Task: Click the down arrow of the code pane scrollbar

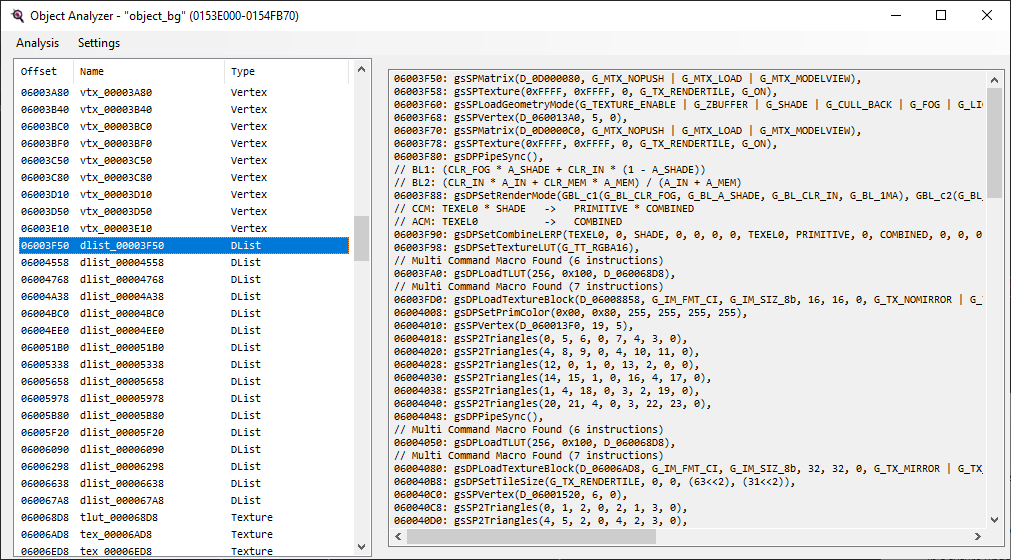Action: tap(994, 520)
